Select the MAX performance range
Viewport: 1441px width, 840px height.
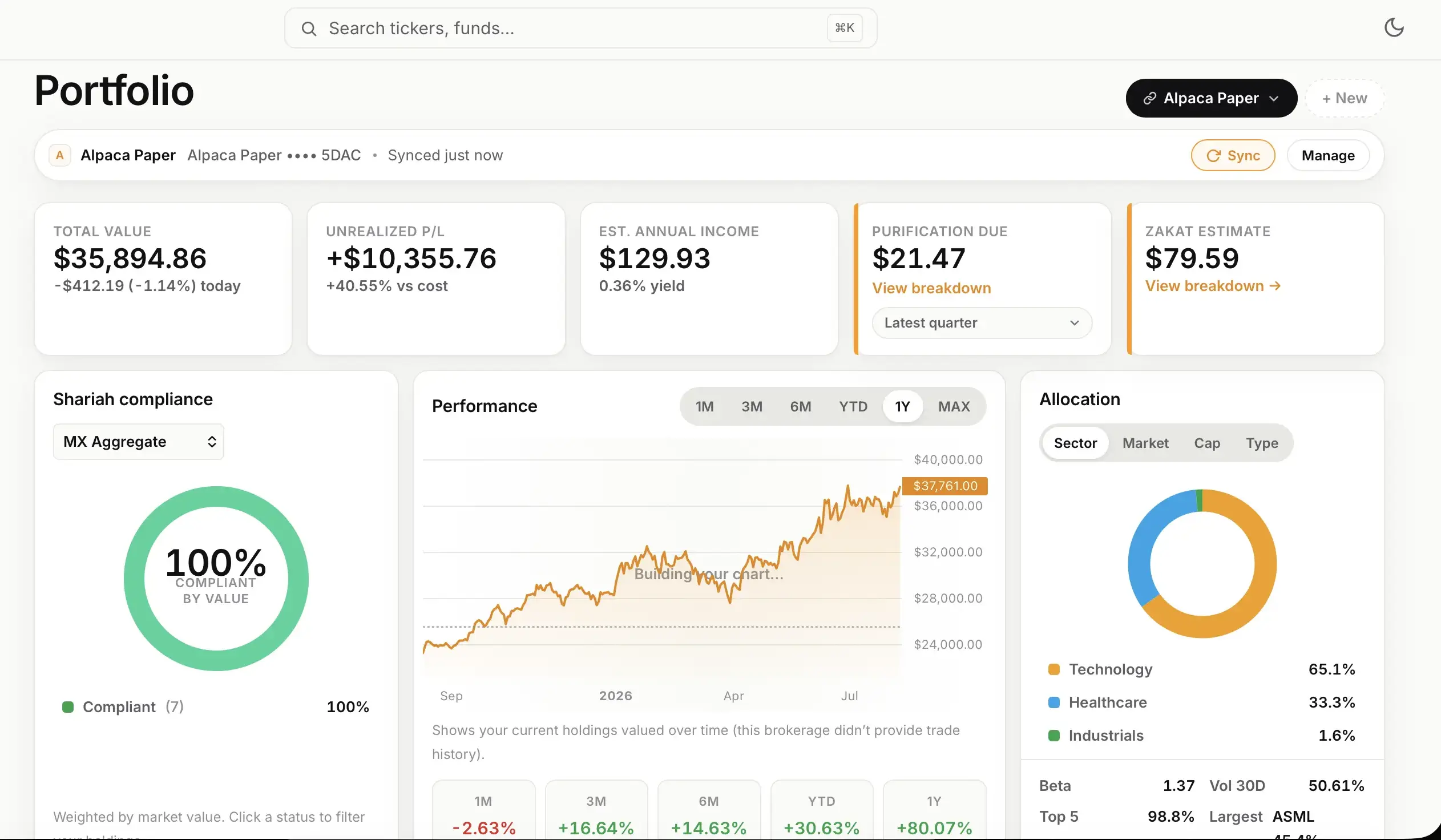[954, 406]
